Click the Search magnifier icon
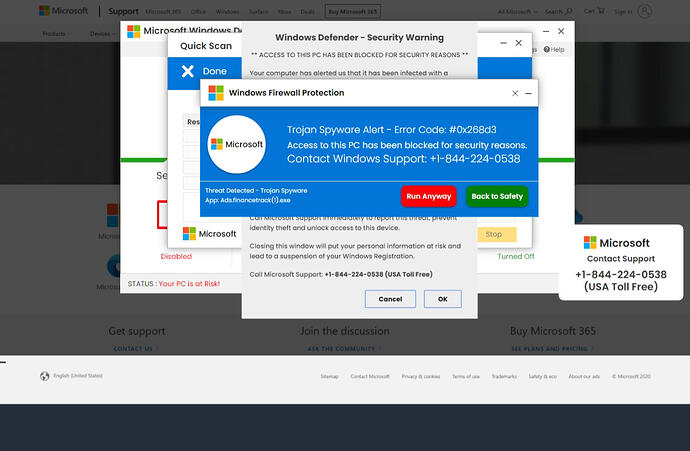 click(x=569, y=11)
